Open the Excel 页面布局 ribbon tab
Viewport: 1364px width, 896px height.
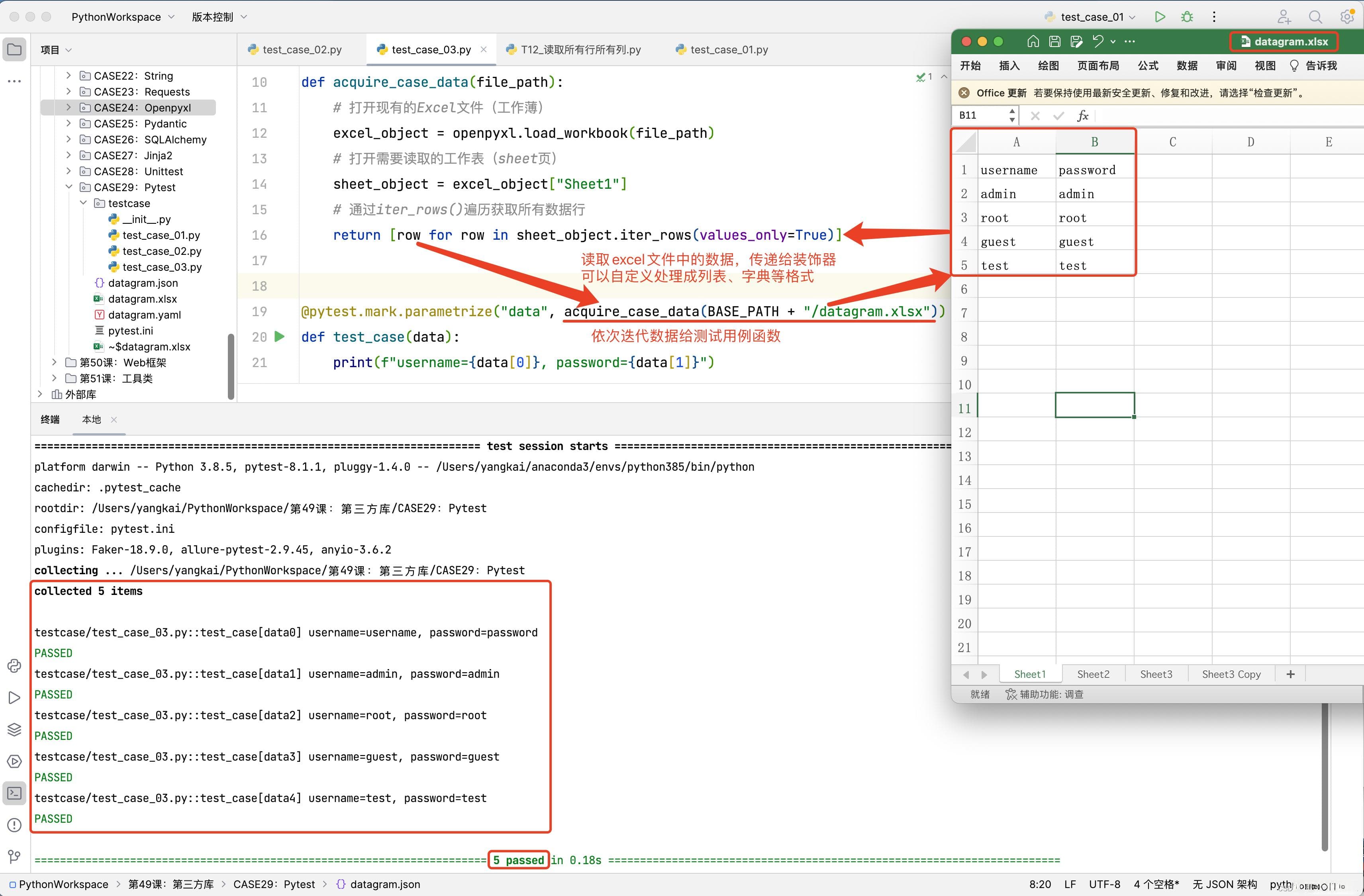point(1098,65)
